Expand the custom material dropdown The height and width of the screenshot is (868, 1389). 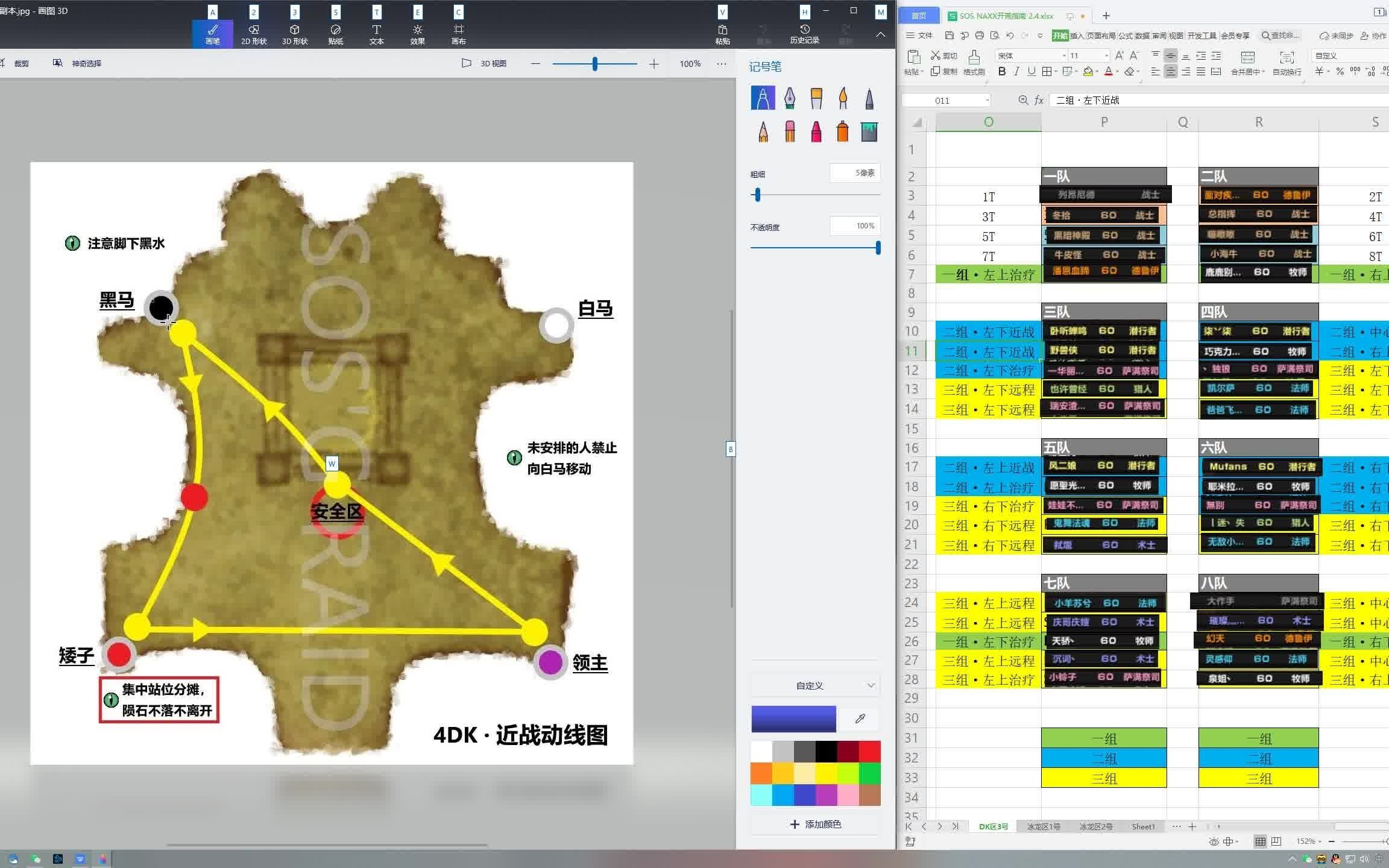tap(815, 685)
